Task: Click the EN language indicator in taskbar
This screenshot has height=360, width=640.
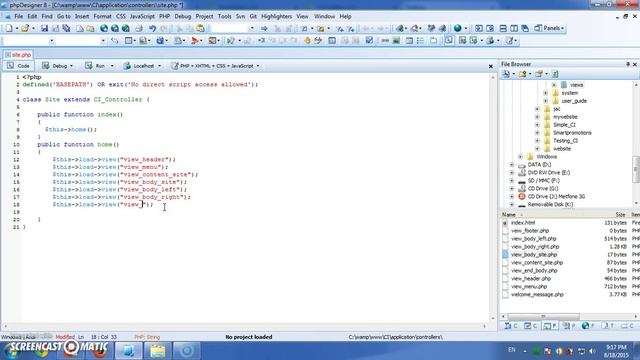Action: pyautogui.click(x=511, y=350)
